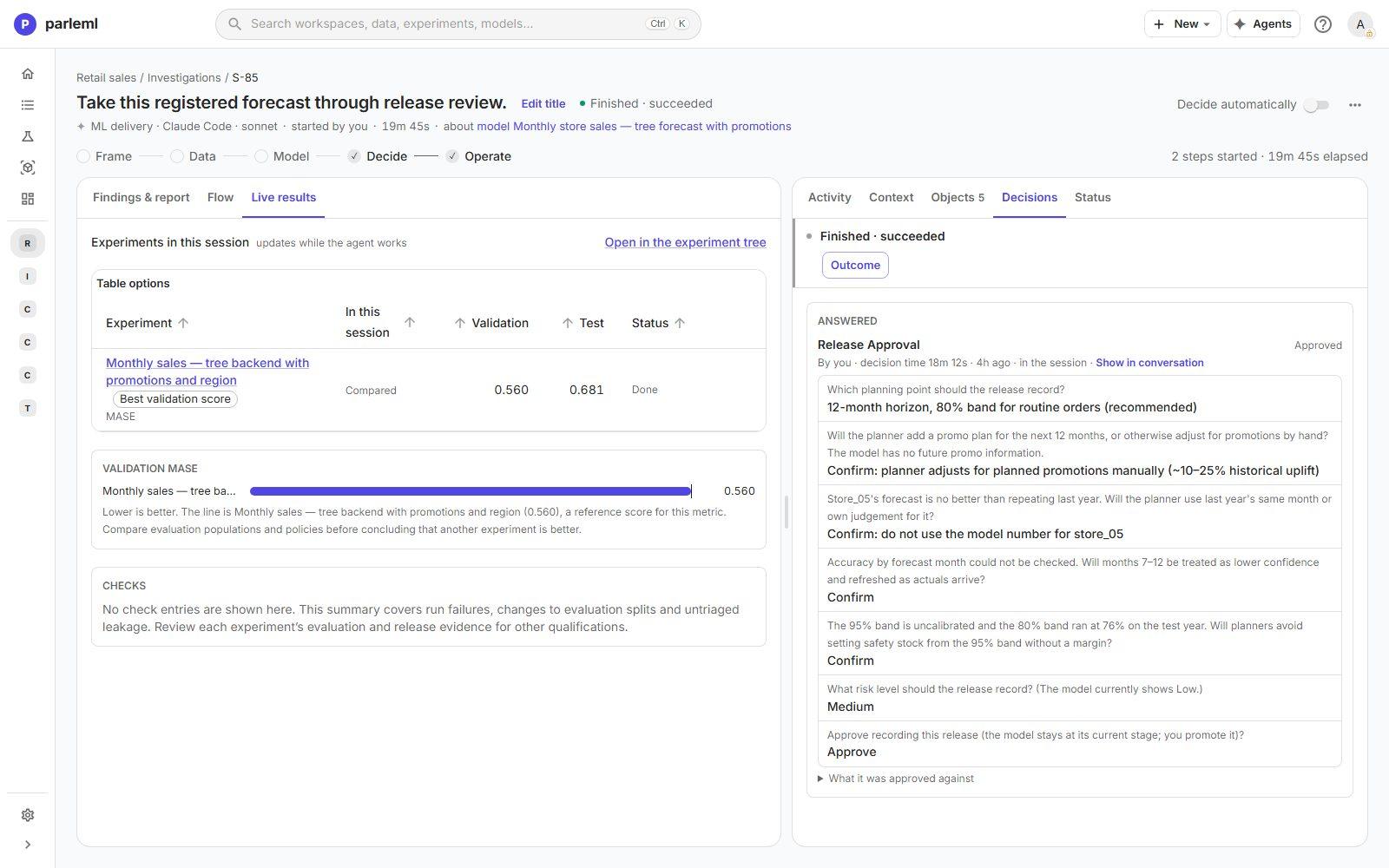Click the Outcome button

855,266
